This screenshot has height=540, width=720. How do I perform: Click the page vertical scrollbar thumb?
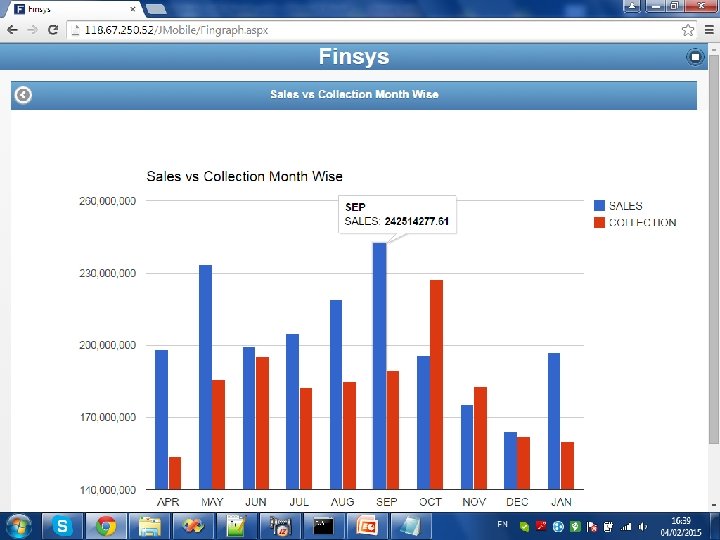coord(714,248)
